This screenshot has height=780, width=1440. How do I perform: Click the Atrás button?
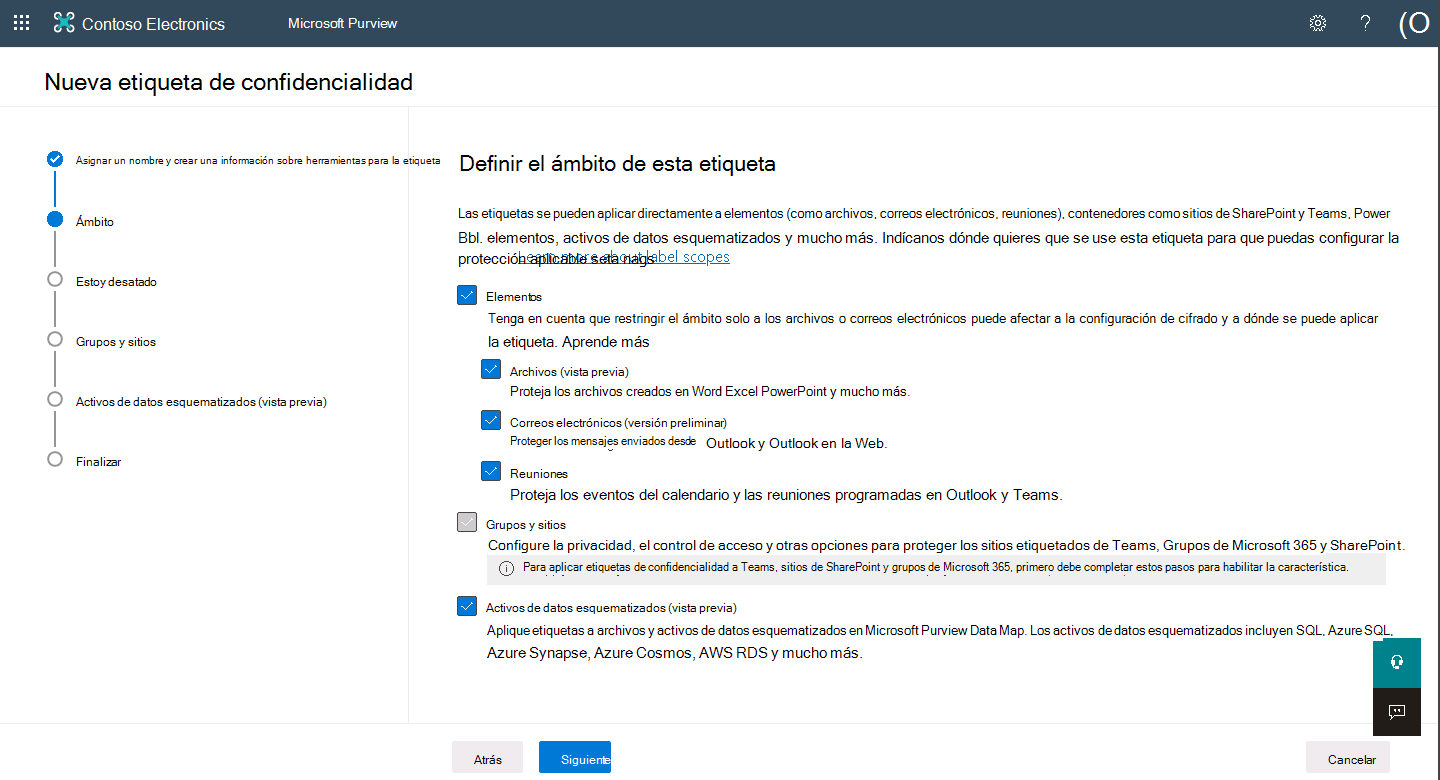[x=487, y=757]
